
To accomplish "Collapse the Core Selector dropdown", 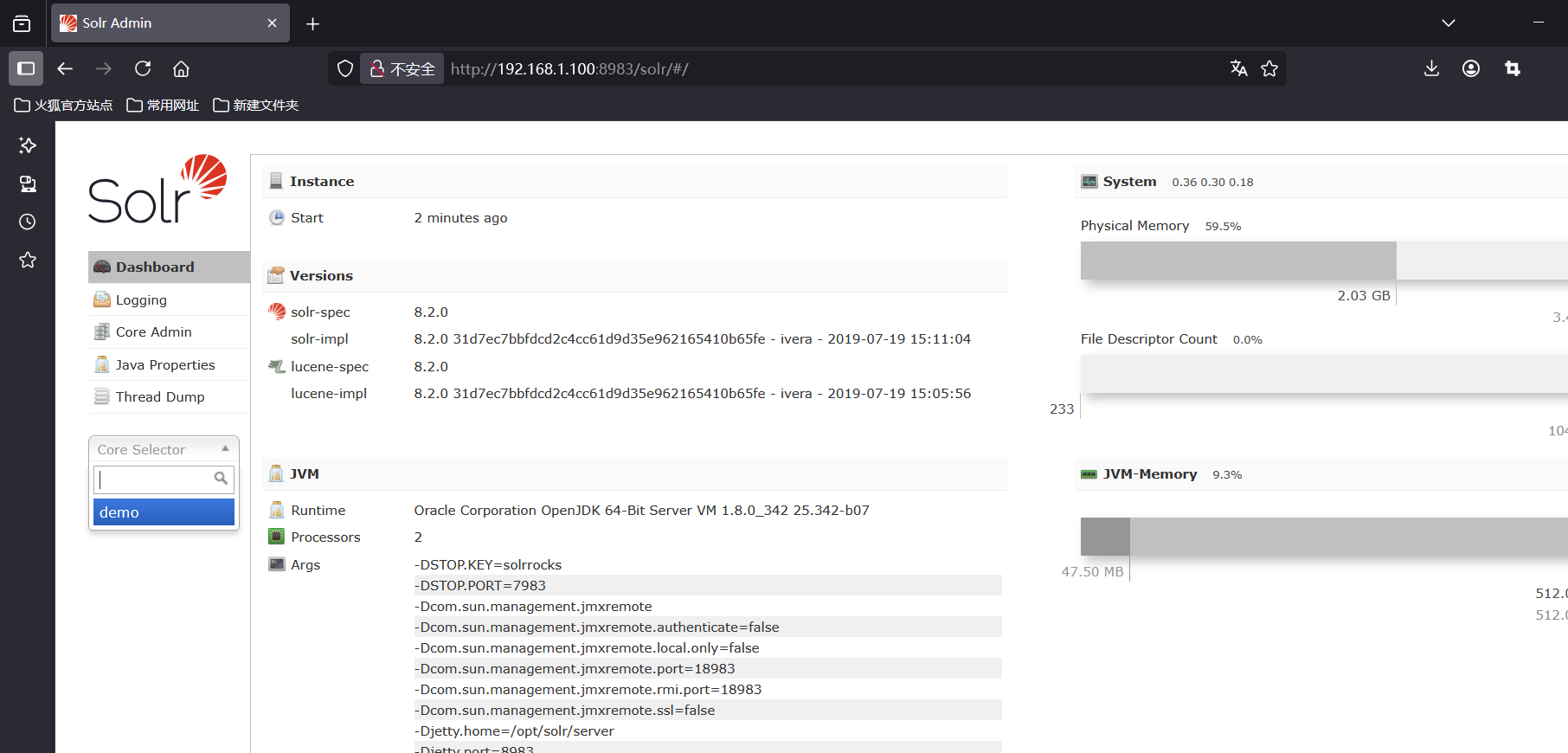I will coord(164,449).
